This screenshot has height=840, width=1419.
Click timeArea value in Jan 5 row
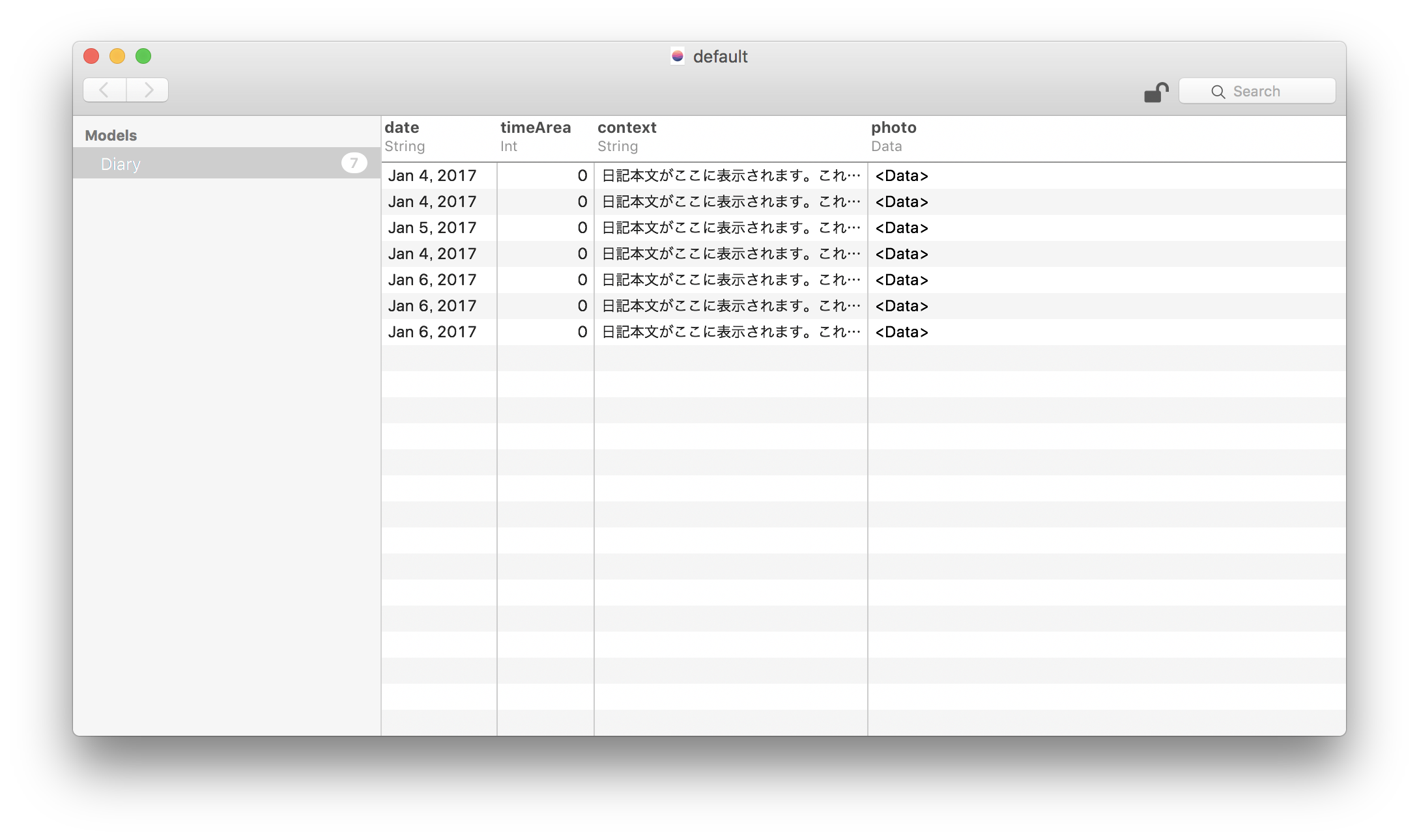[582, 228]
